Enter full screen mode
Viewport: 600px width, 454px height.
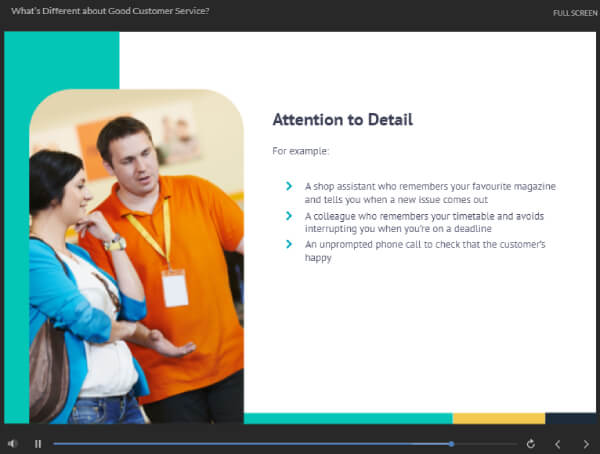(574, 12)
